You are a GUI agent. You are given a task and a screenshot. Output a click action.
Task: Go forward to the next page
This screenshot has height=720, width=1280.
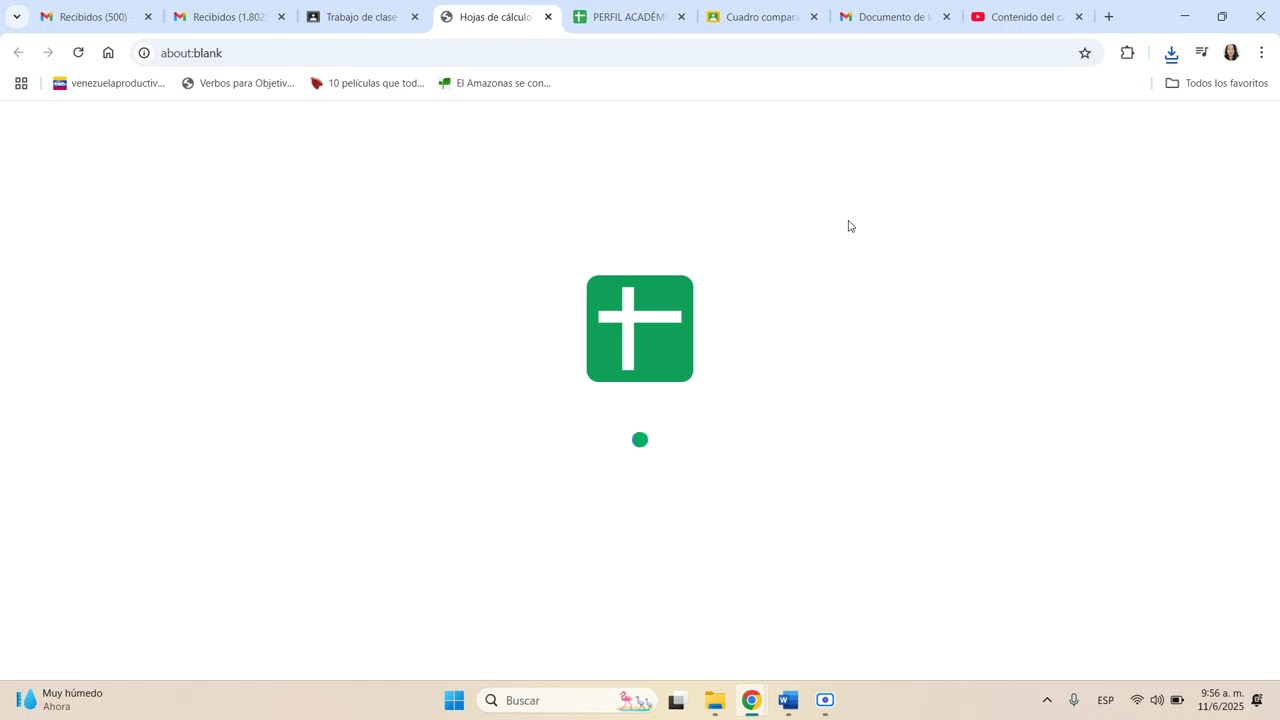pos(48,53)
